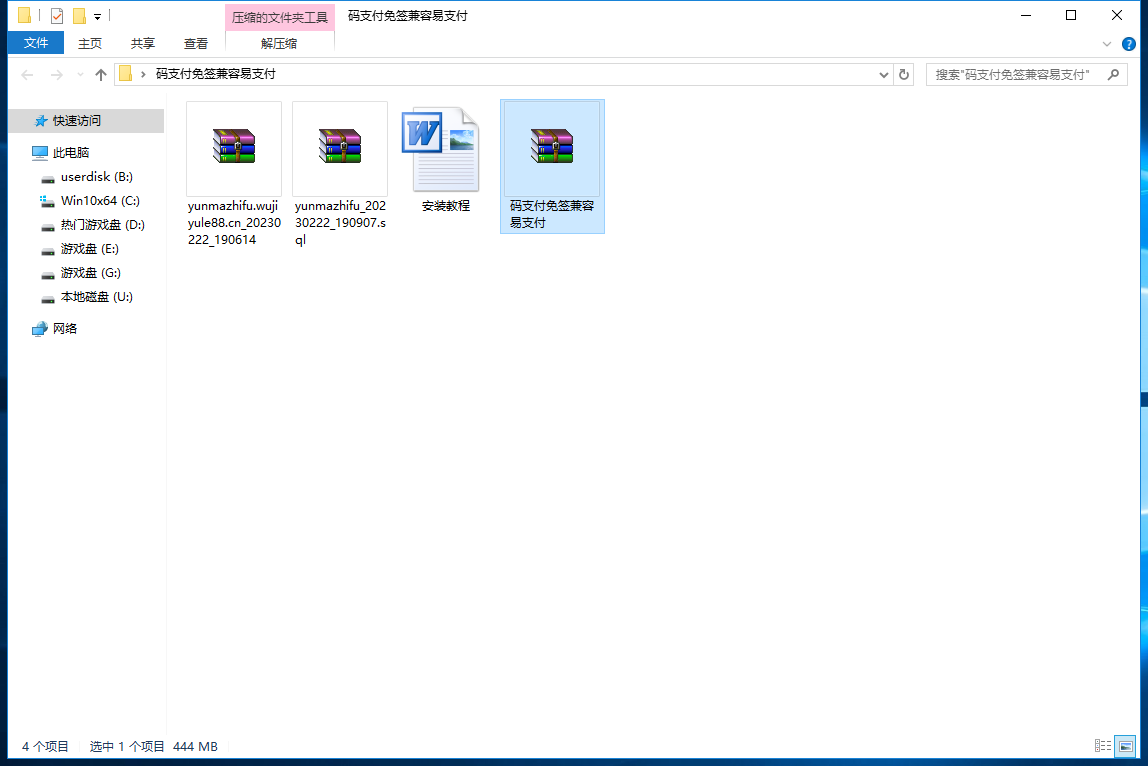
Task: Open the 共享 ribbon tab
Action: tap(143, 43)
